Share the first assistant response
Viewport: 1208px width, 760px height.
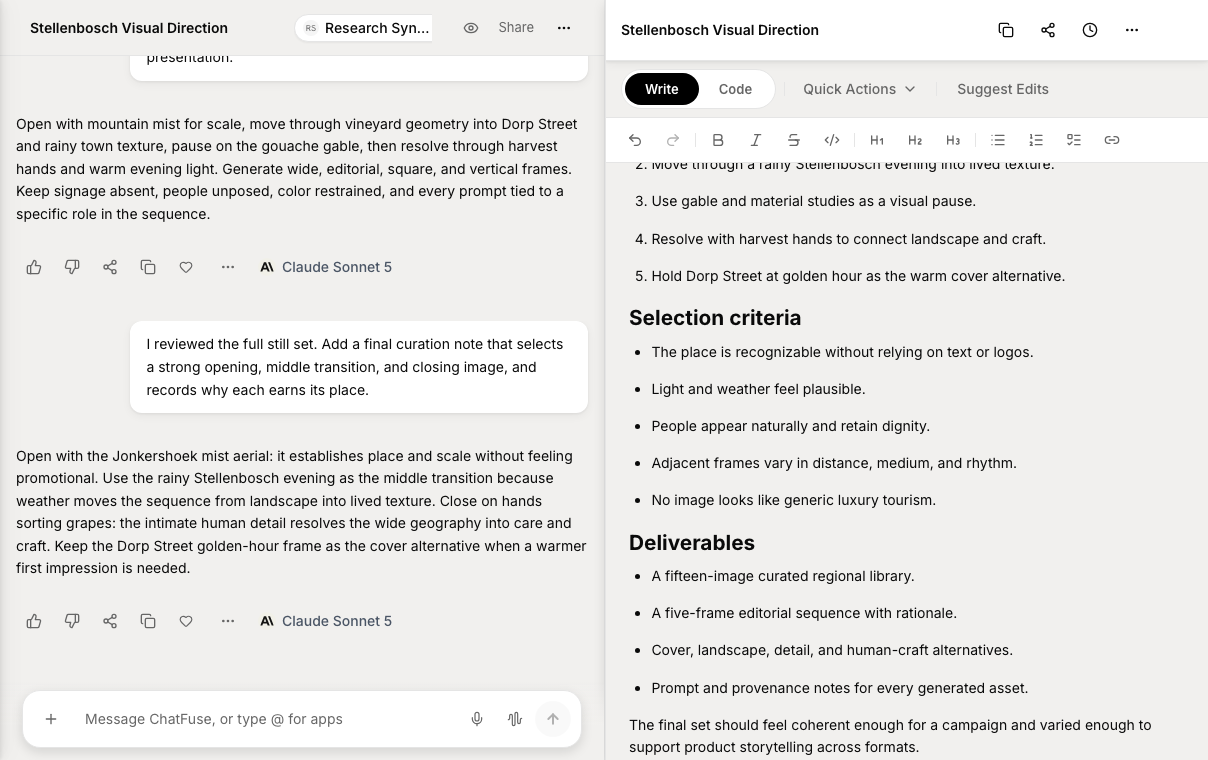point(110,267)
